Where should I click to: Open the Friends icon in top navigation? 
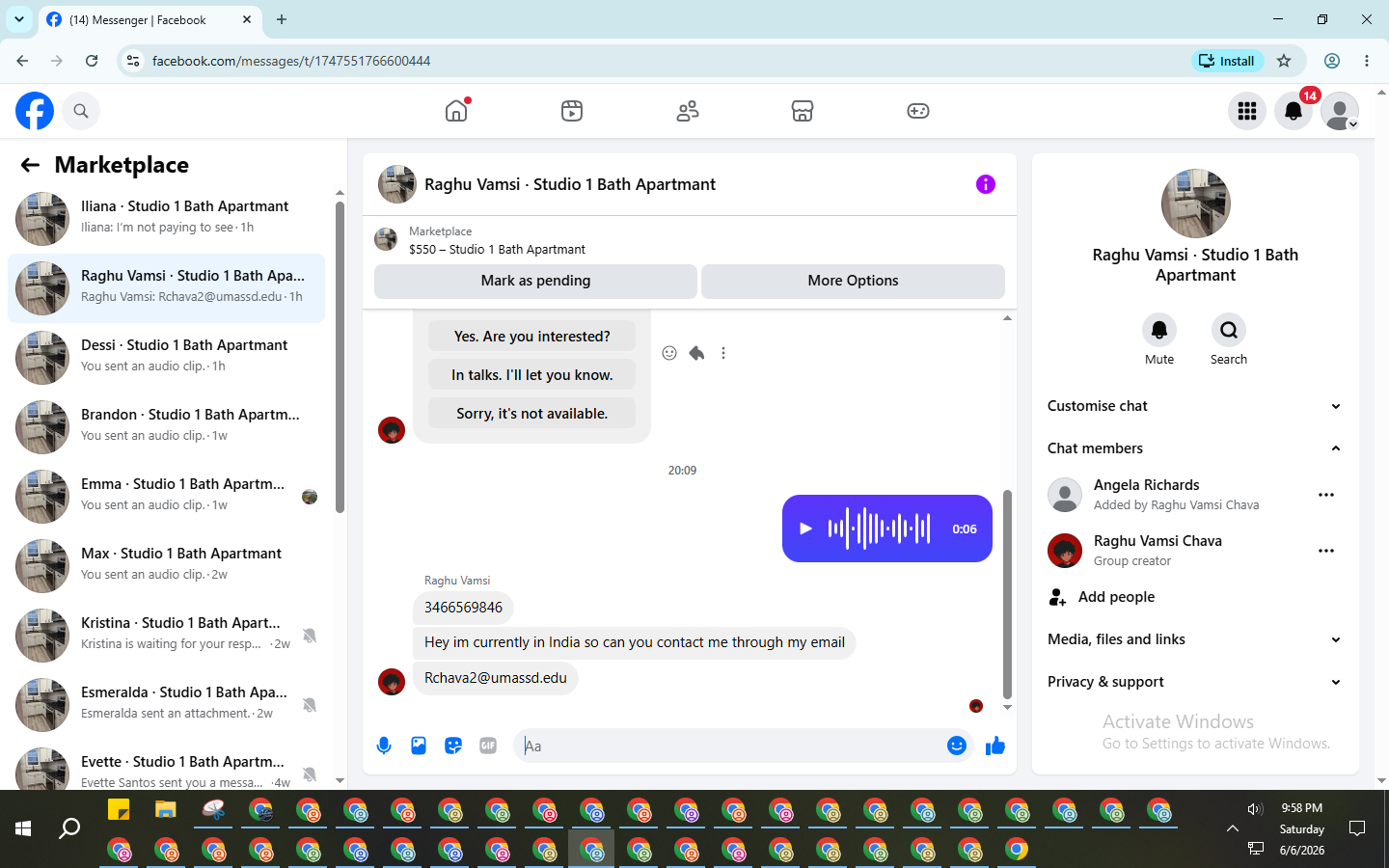pos(688,111)
